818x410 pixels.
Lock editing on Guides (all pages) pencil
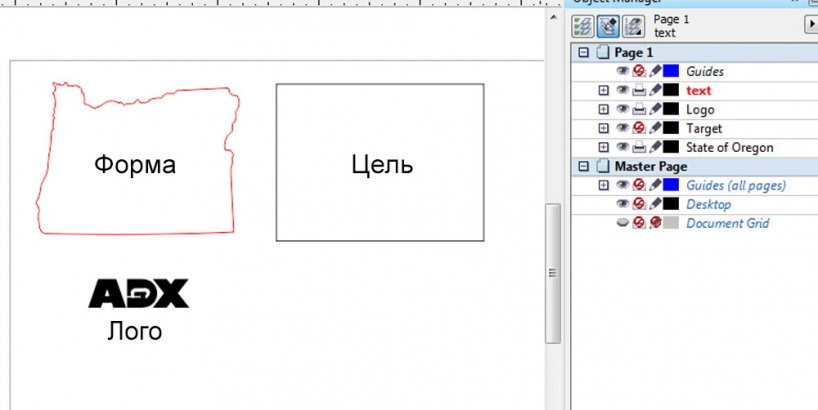[655, 185]
